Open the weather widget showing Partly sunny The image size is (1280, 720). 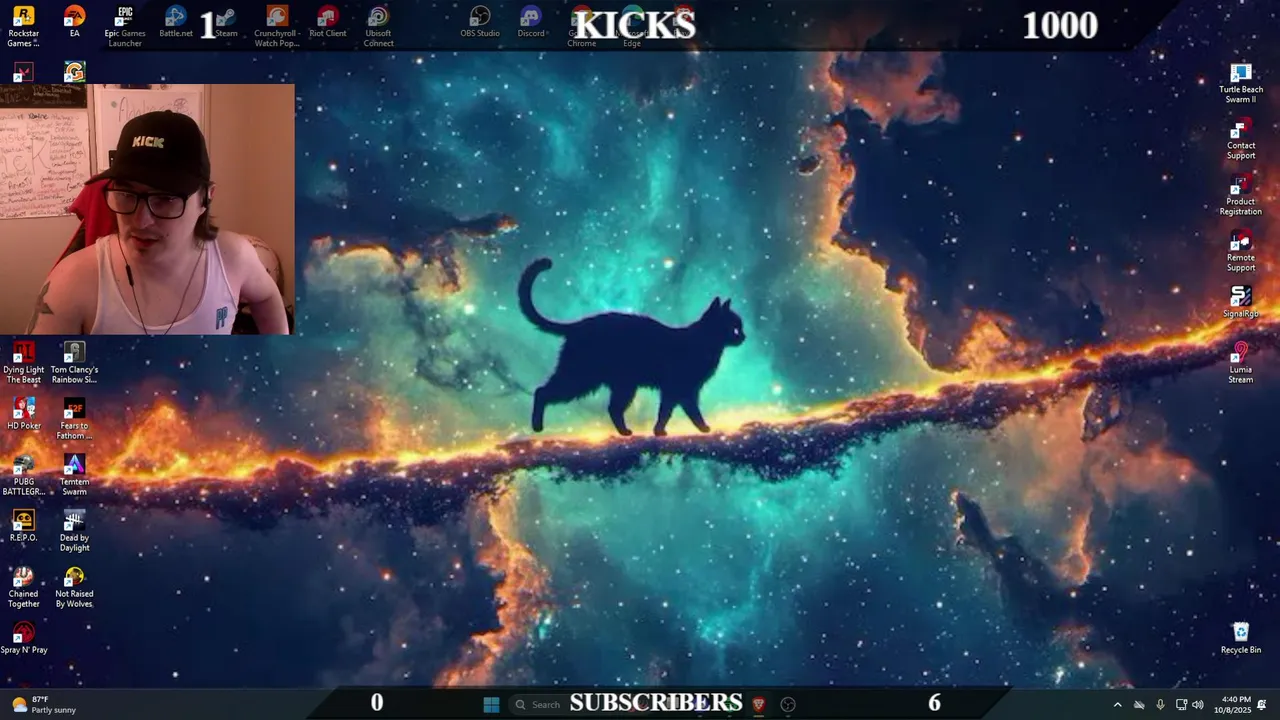click(x=44, y=704)
